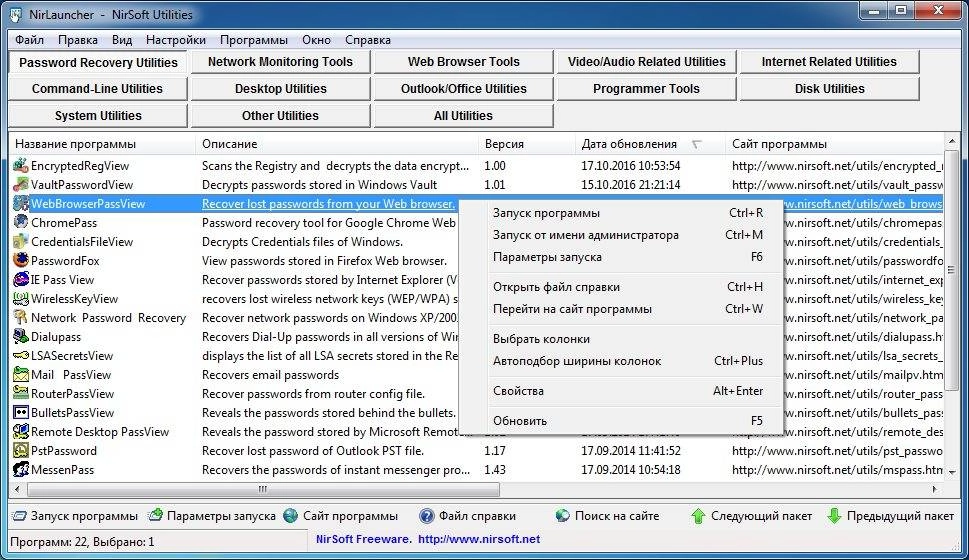The height and width of the screenshot is (560, 969).
Task: Click the PasswordFox program icon
Action: (x=20, y=260)
